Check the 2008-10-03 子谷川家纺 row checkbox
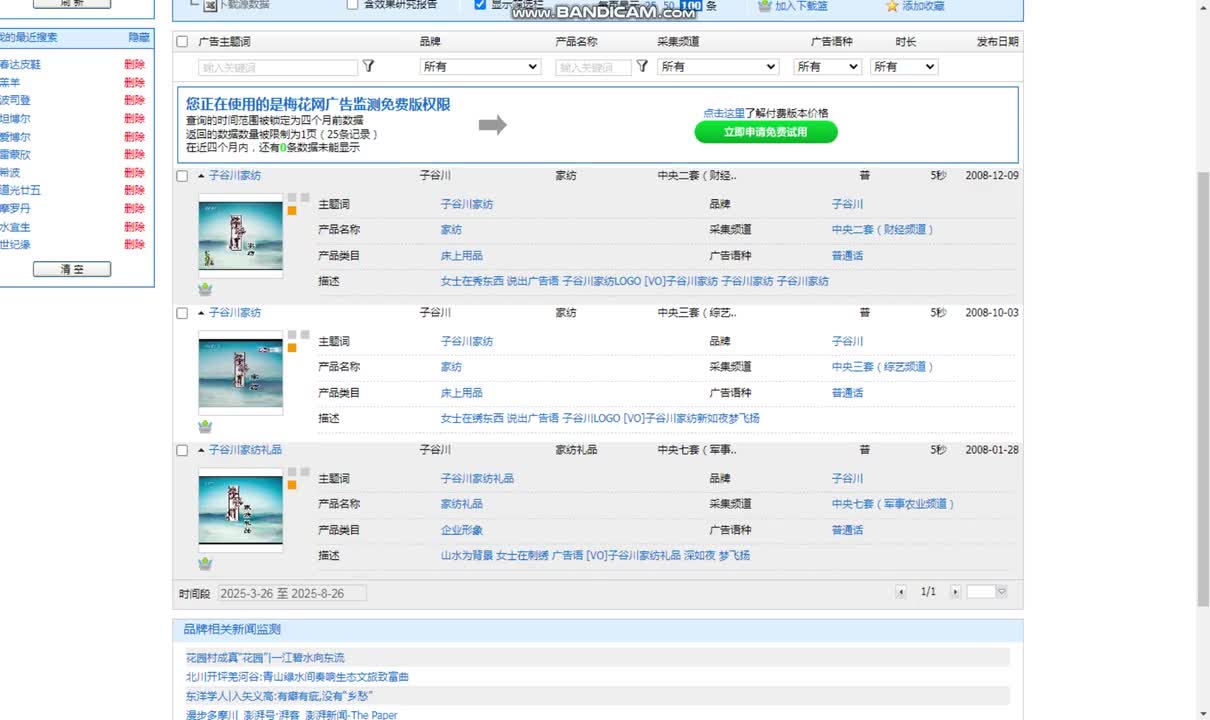 point(182,313)
